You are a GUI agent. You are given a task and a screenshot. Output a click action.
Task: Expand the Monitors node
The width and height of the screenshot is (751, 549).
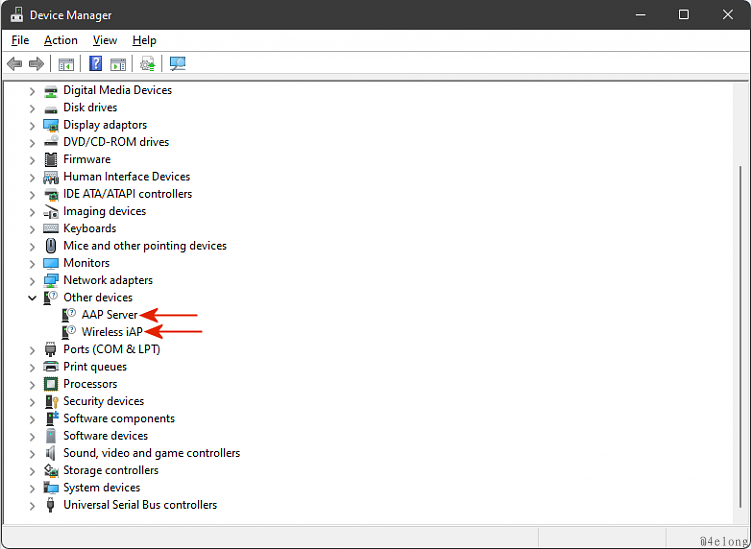(32, 263)
